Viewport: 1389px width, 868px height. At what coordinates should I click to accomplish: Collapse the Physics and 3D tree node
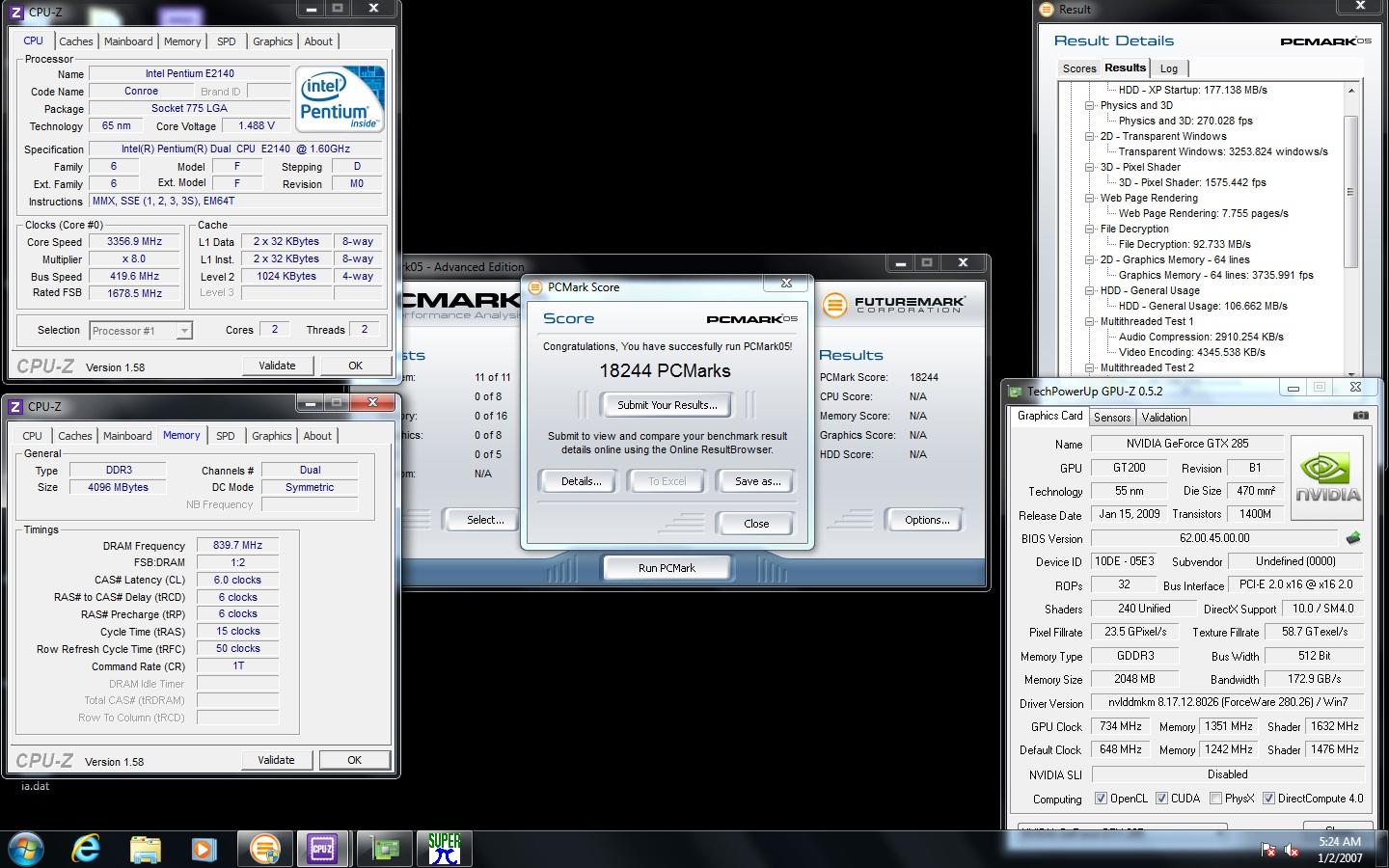(x=1089, y=105)
